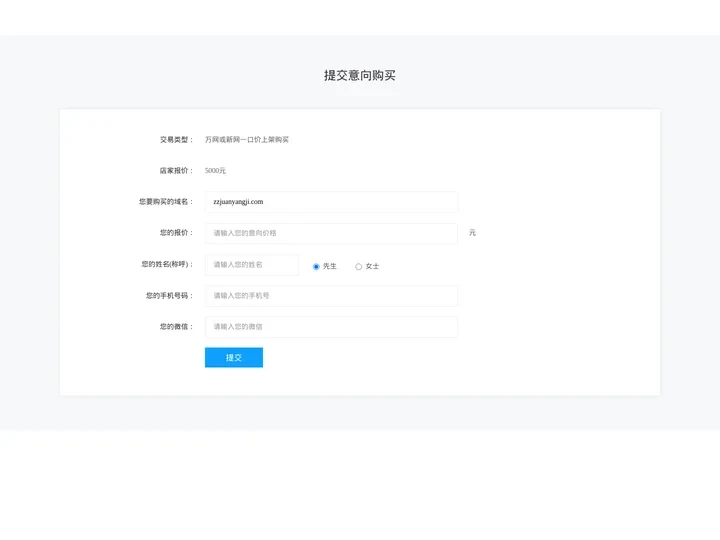Click the 女士 text label
This screenshot has width=720, height=540.
click(372, 266)
